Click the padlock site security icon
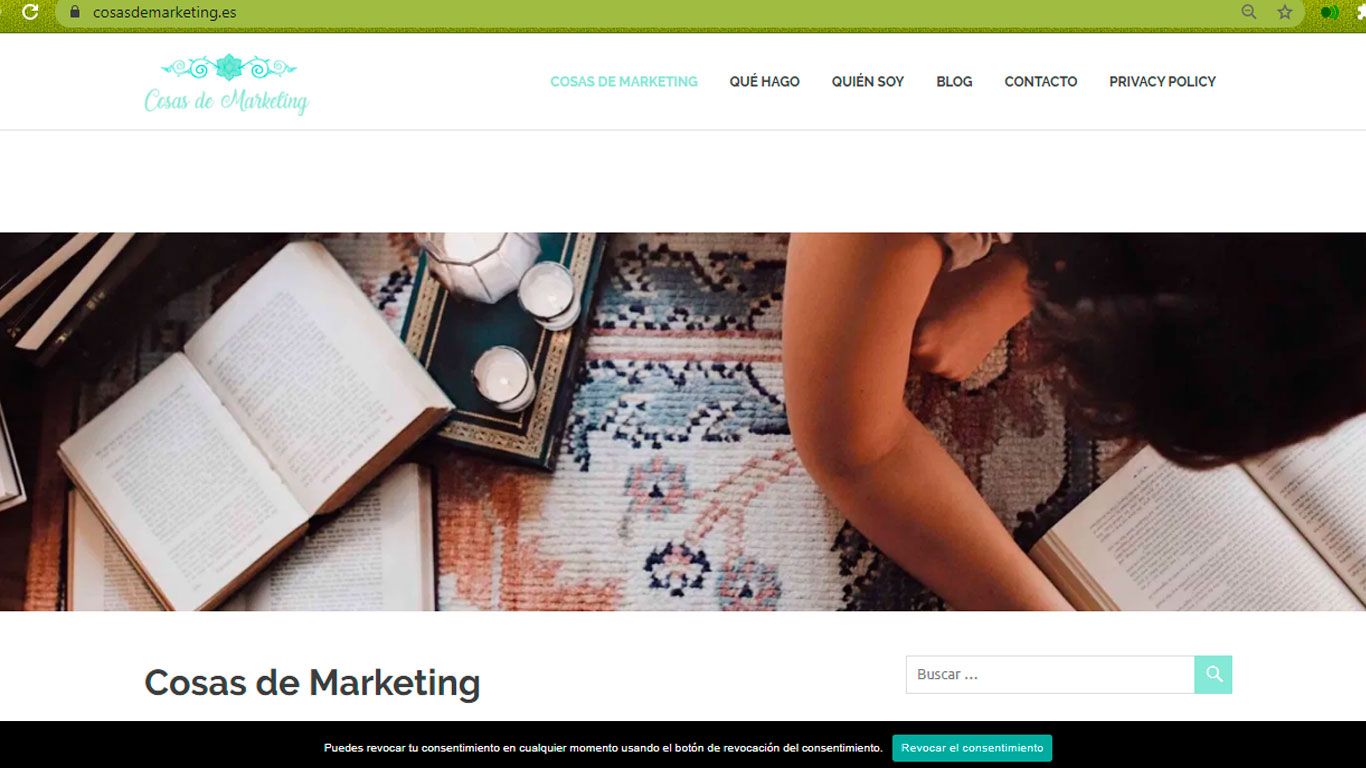The height and width of the screenshot is (768, 1366). point(74,12)
